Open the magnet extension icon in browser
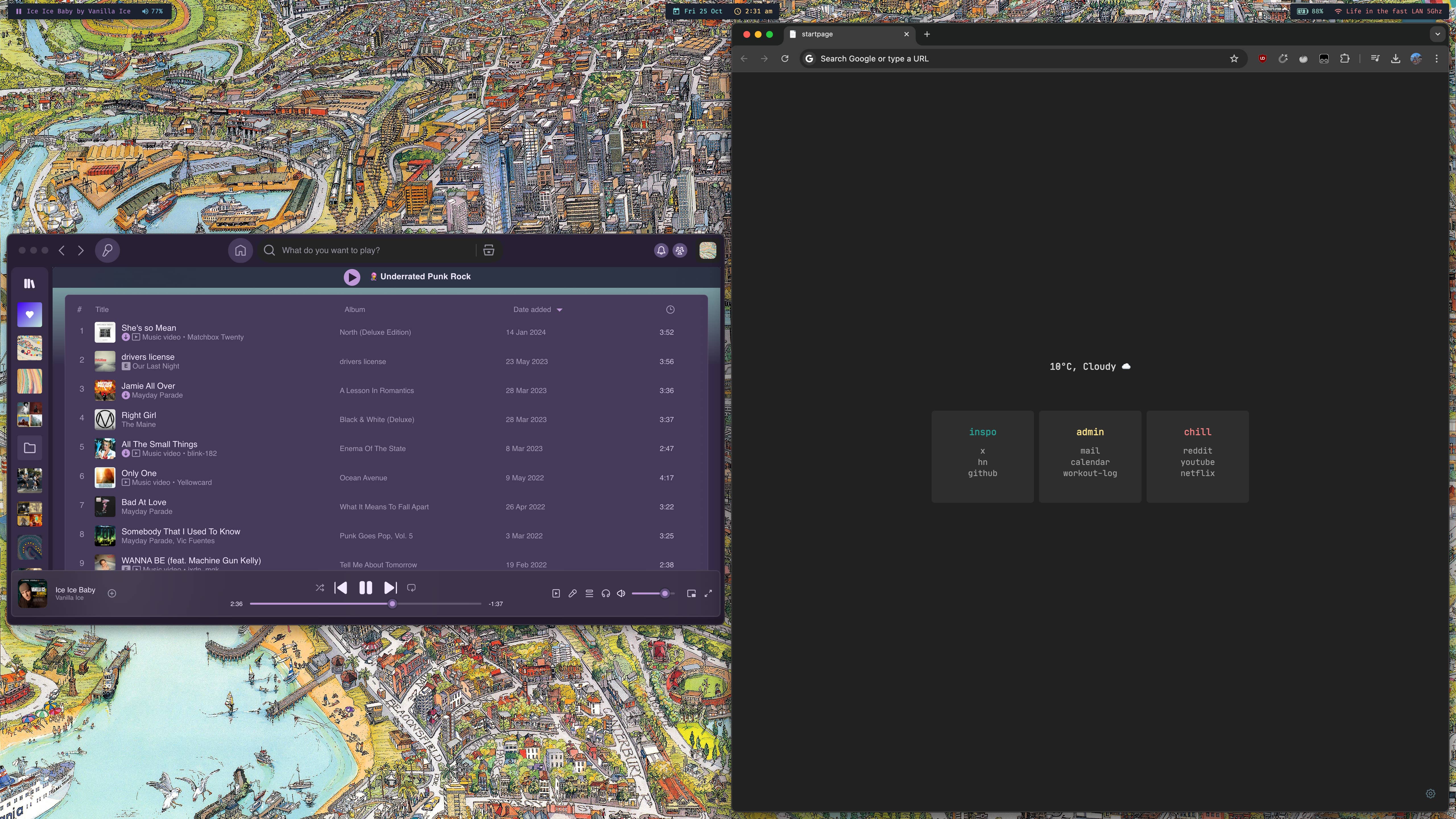The image size is (1456, 819). (x=1283, y=59)
